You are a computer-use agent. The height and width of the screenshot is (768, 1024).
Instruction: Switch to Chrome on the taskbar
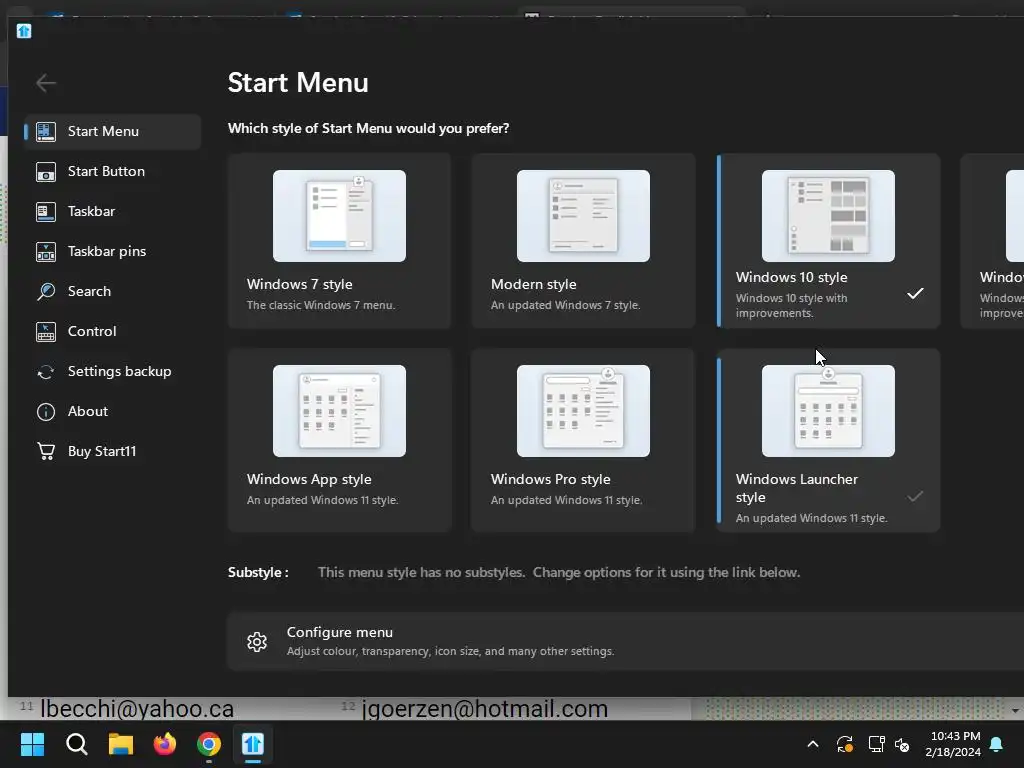pyautogui.click(x=209, y=744)
